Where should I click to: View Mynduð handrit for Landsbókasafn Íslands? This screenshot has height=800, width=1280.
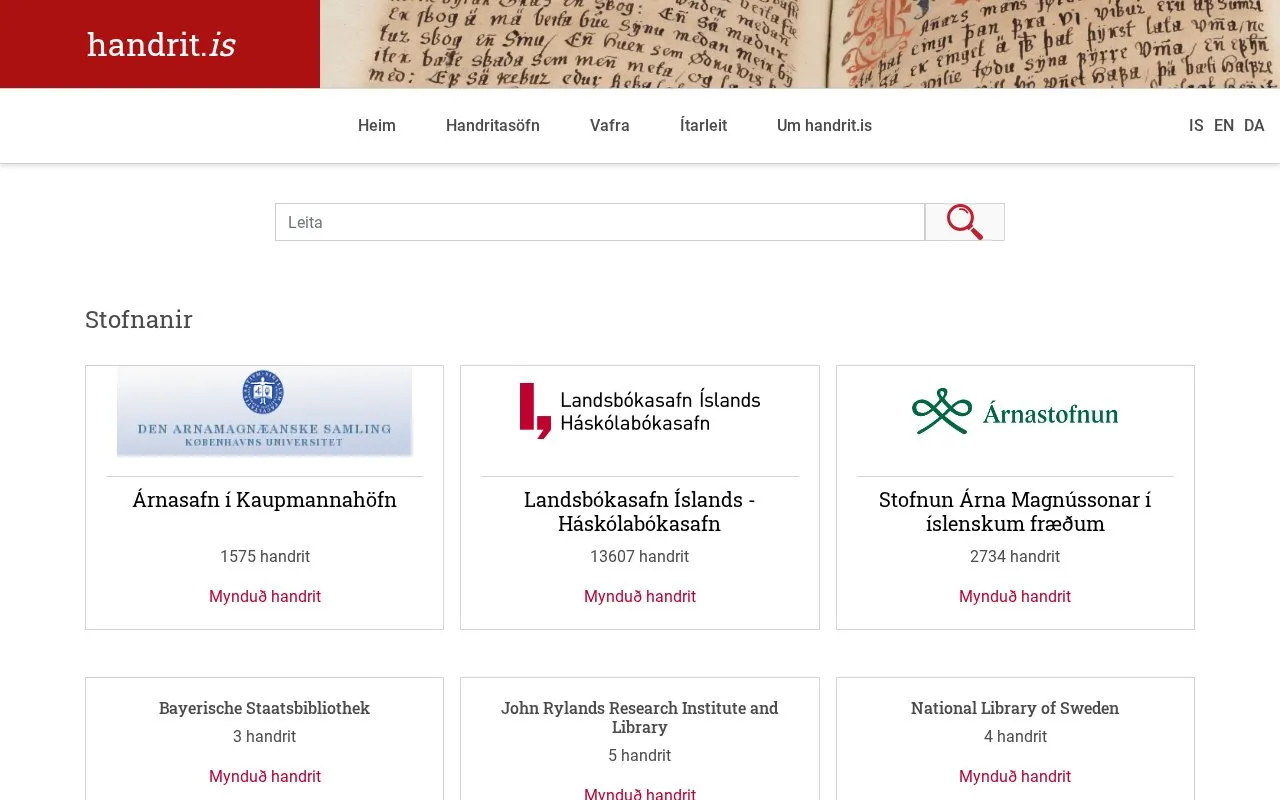pyautogui.click(x=640, y=596)
